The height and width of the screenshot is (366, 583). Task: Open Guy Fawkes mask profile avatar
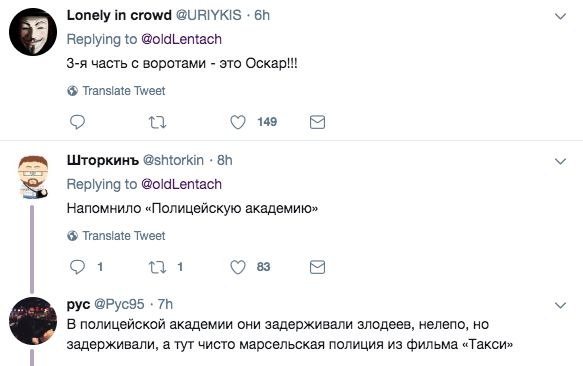[33, 32]
